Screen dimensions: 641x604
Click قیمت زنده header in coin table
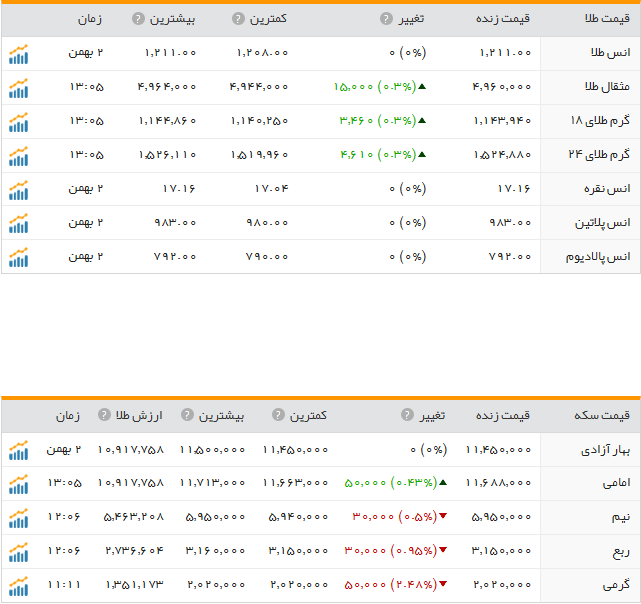click(503, 415)
